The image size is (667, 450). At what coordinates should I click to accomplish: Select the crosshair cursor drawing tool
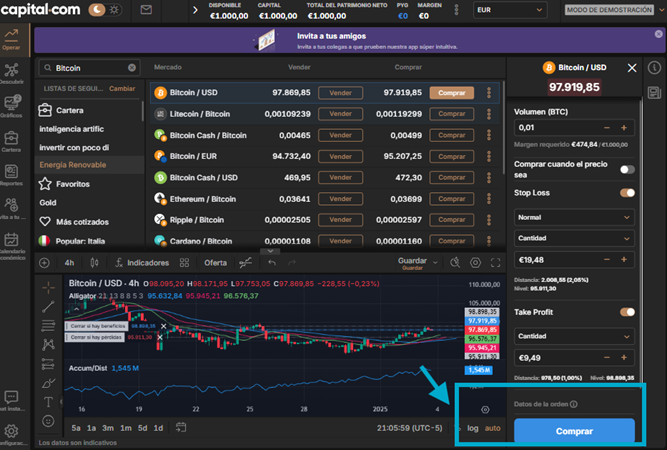(48, 288)
